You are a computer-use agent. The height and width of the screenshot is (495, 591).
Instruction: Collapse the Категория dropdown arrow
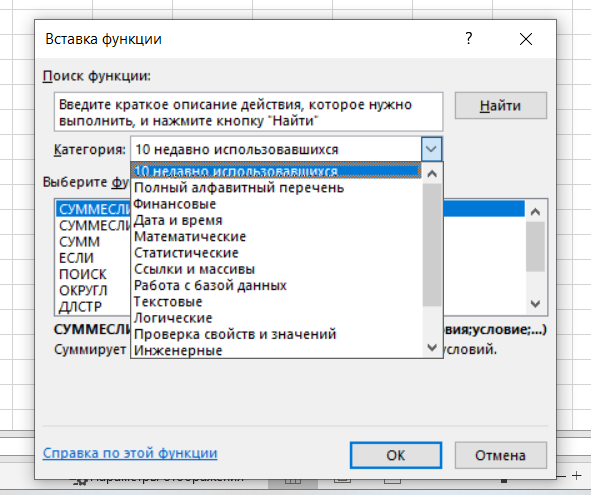coord(431,149)
